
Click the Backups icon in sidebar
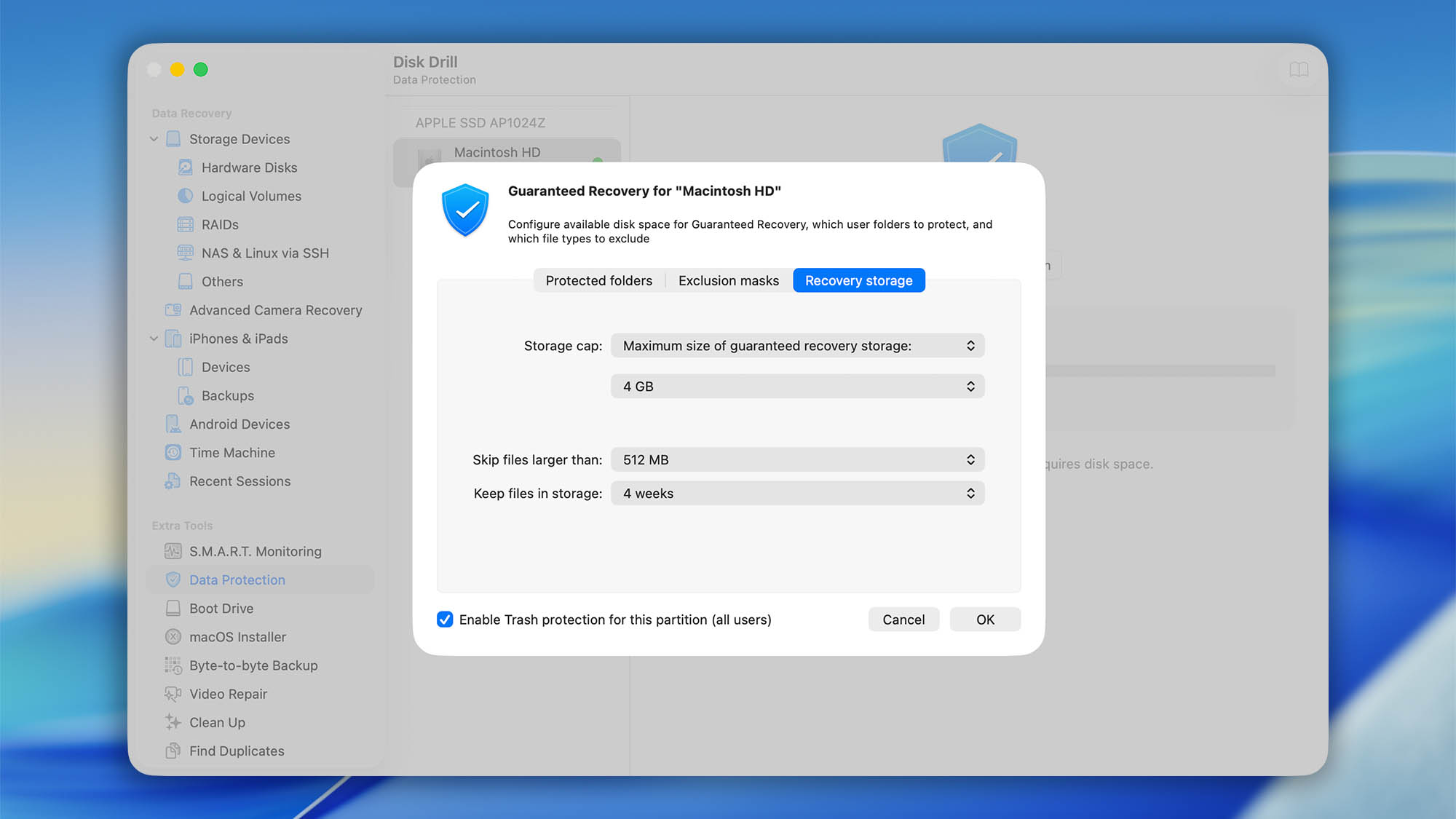coord(186,395)
